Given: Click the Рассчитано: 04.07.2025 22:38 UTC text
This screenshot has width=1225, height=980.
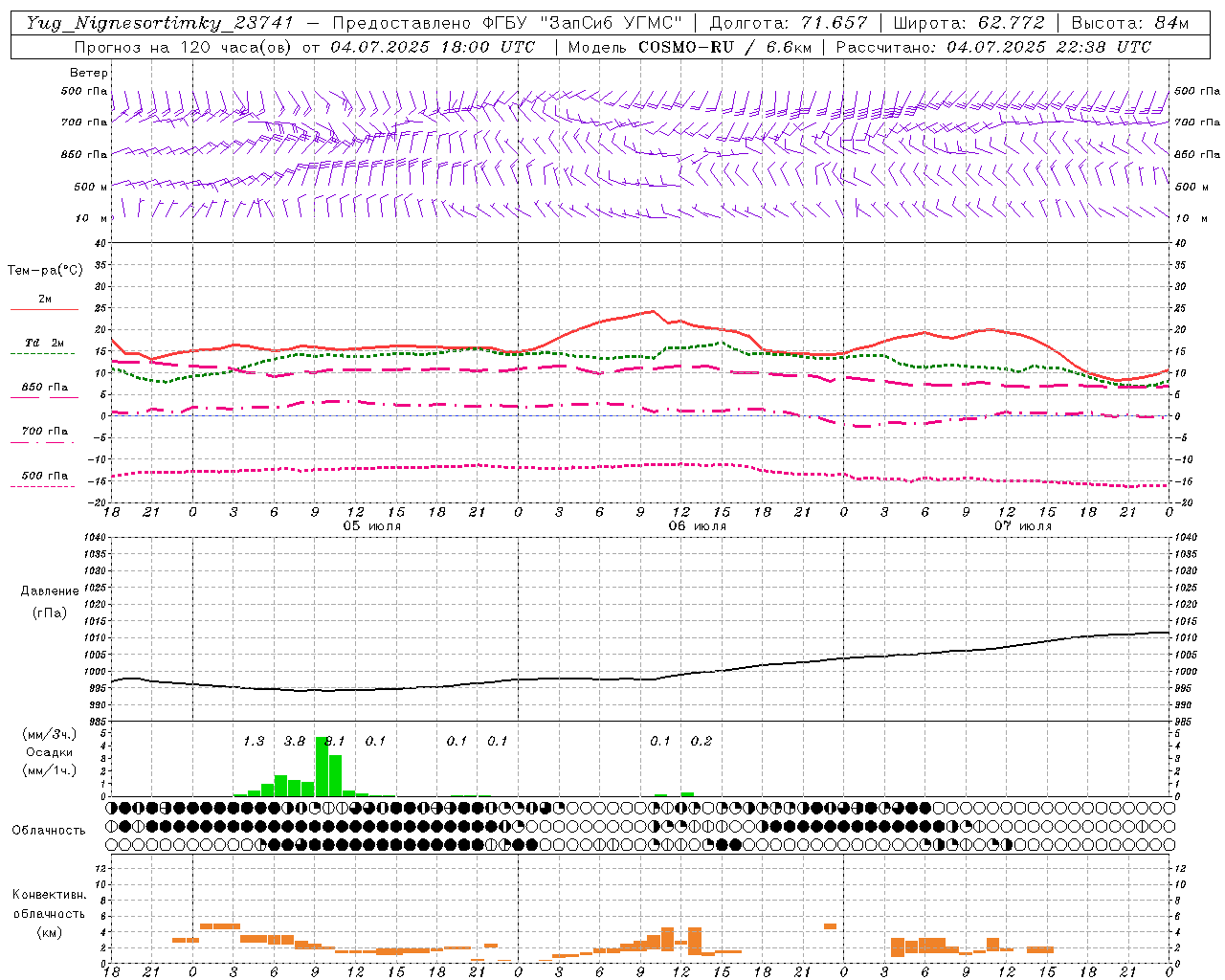Looking at the screenshot, I should coord(993,47).
